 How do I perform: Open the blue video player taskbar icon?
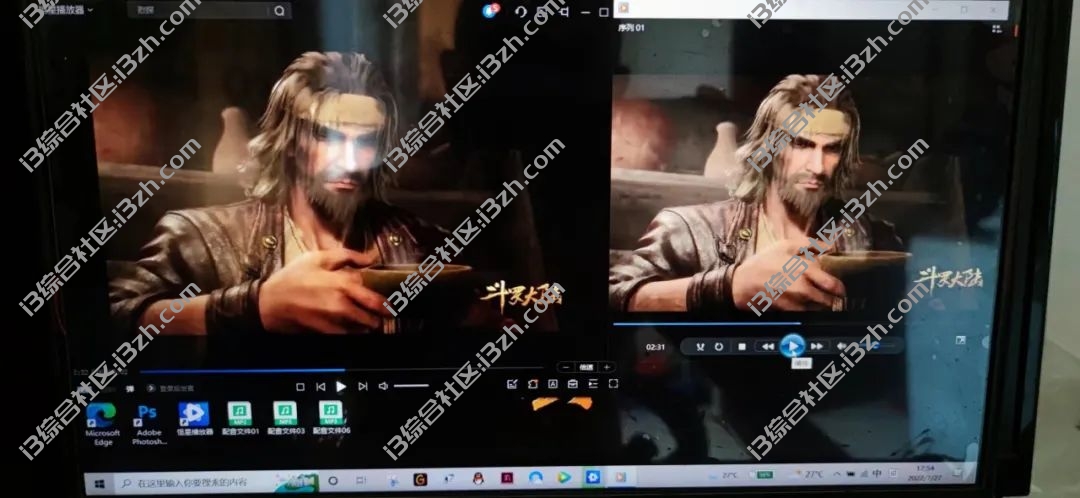(592, 477)
